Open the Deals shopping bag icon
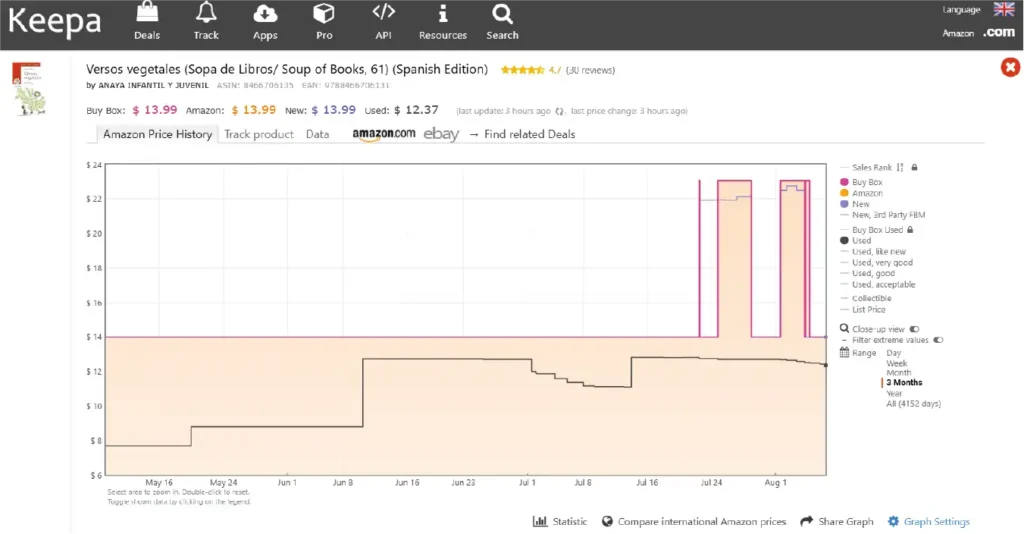The width and height of the screenshot is (1024, 534). point(147,12)
